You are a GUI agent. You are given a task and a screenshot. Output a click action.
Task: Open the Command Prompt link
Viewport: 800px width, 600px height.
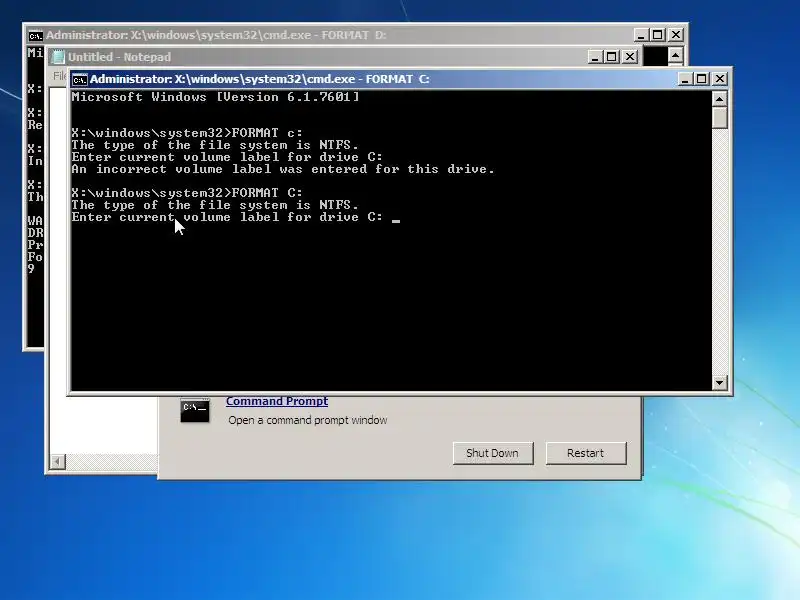[277, 401]
